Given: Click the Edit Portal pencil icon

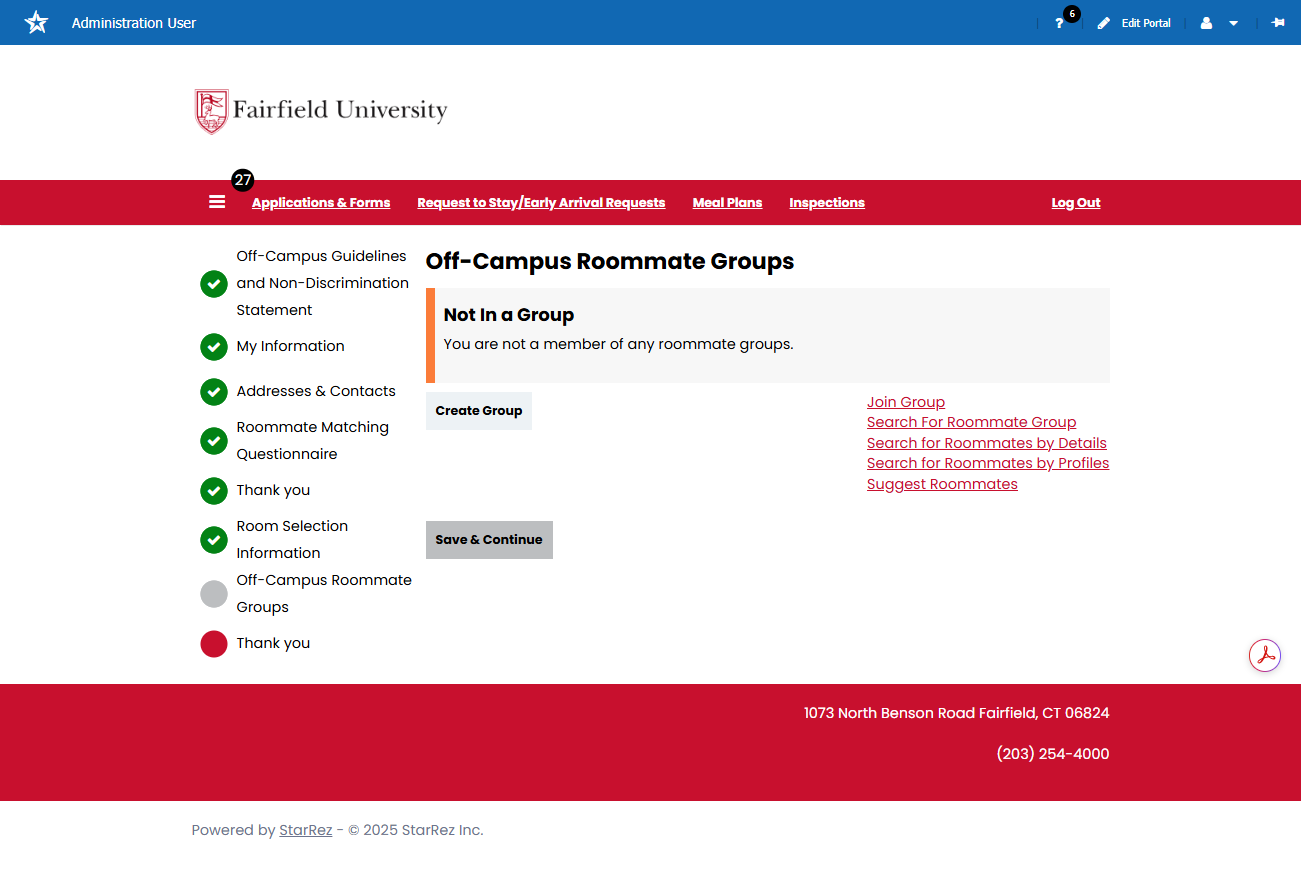Looking at the screenshot, I should click(1104, 23).
